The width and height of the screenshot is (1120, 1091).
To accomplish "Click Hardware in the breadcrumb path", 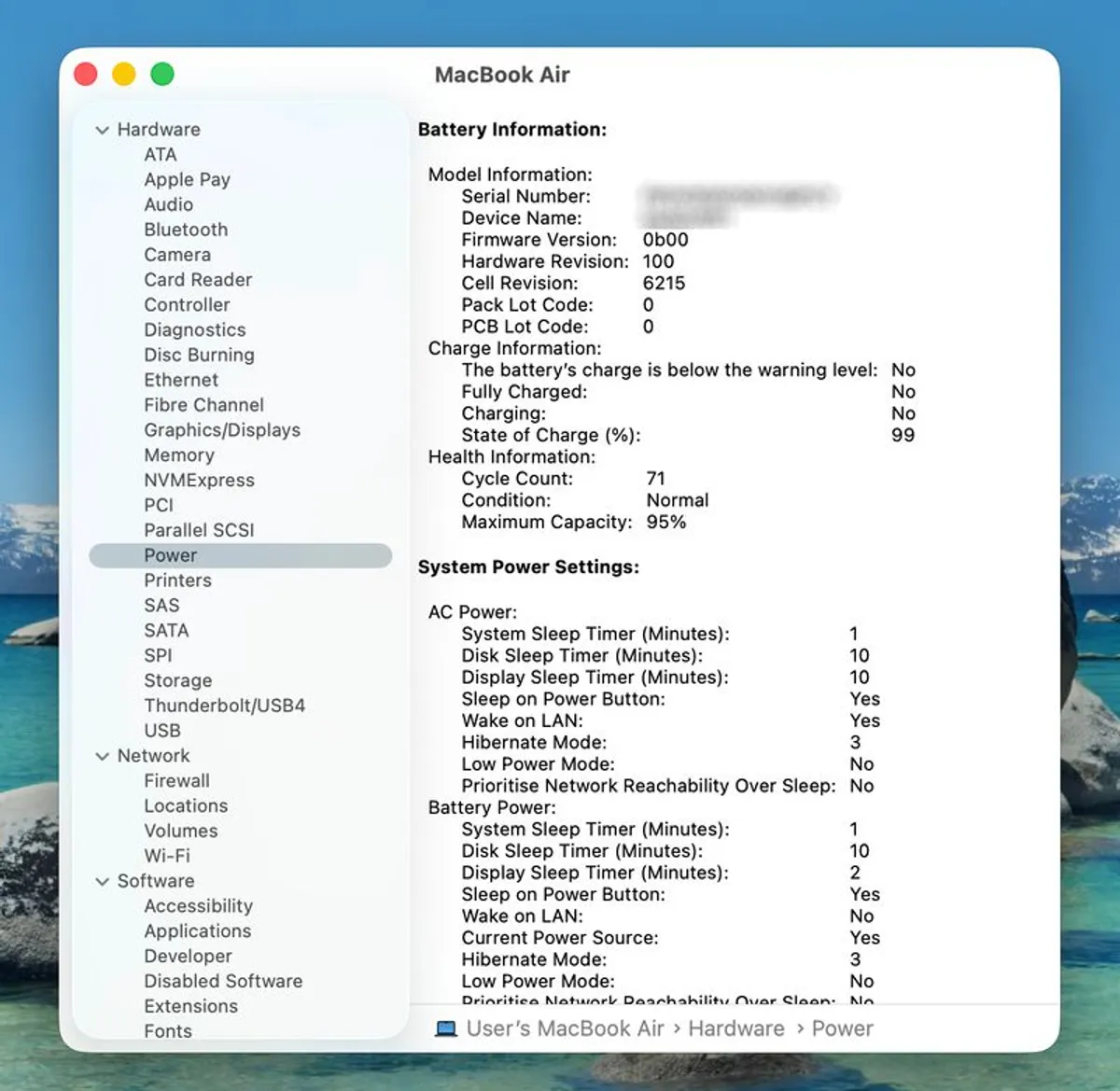I will point(736,1028).
